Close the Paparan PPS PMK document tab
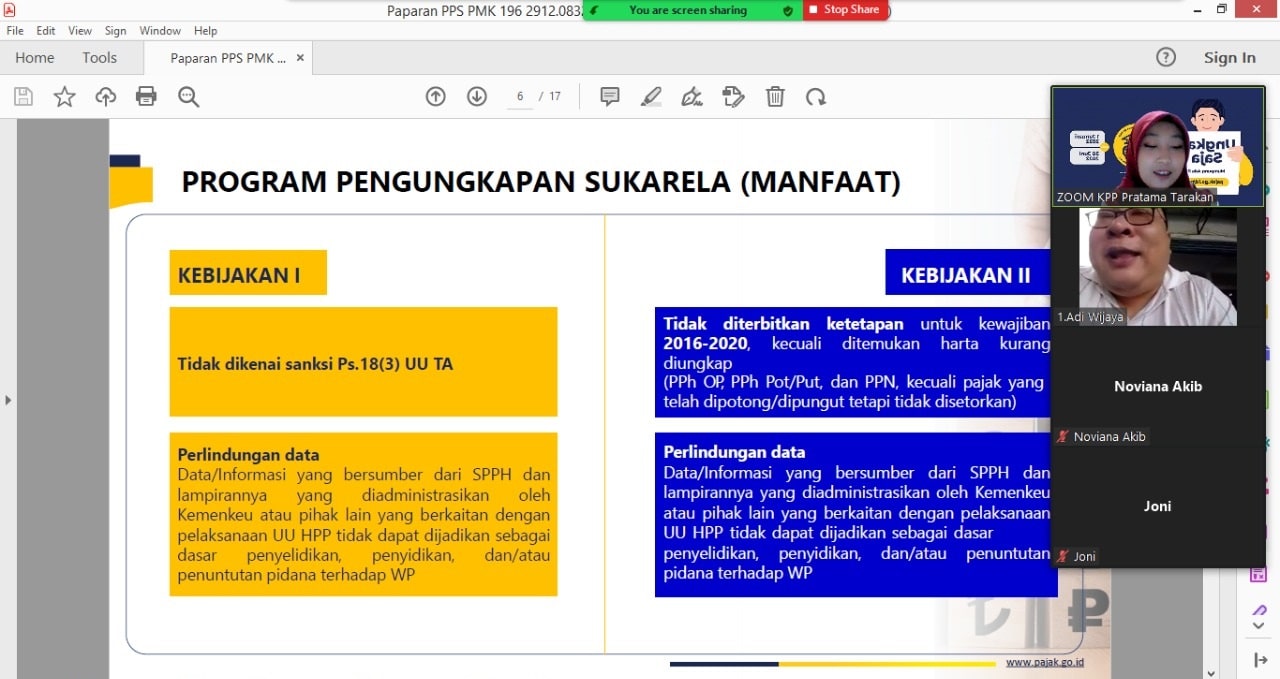 pyautogui.click(x=300, y=58)
